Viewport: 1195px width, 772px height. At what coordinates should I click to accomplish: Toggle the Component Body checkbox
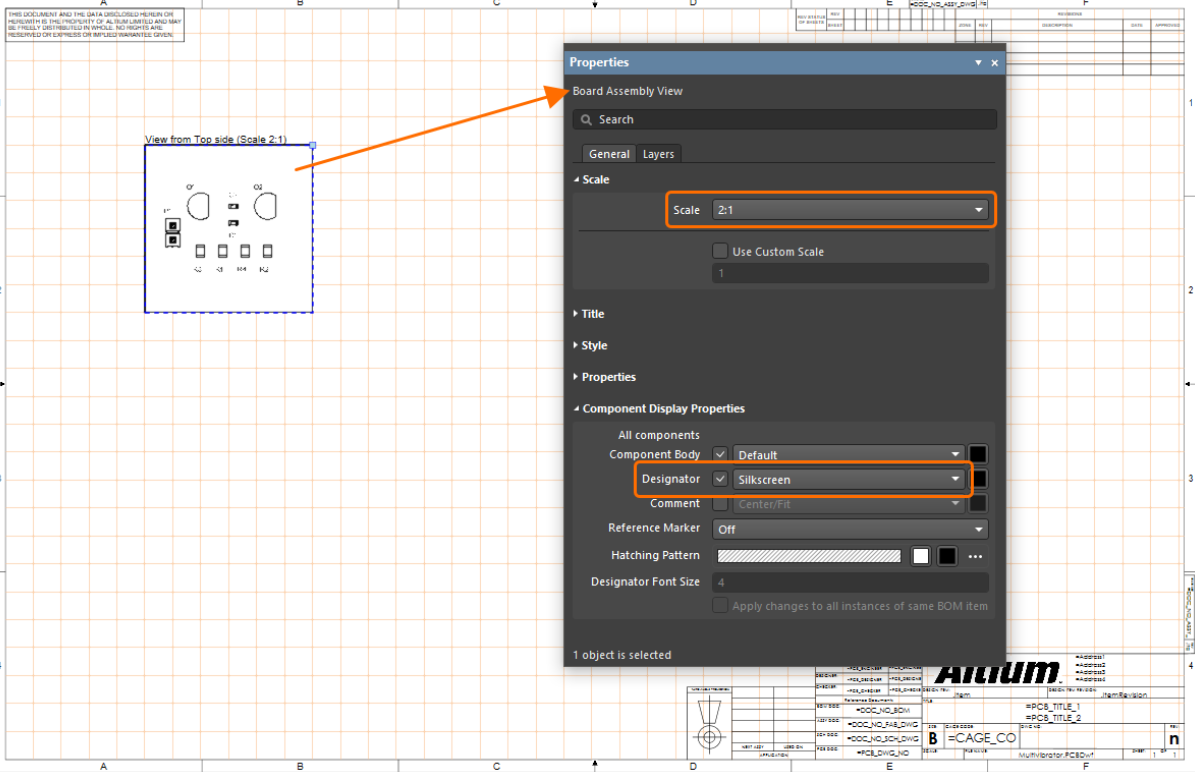[720, 455]
